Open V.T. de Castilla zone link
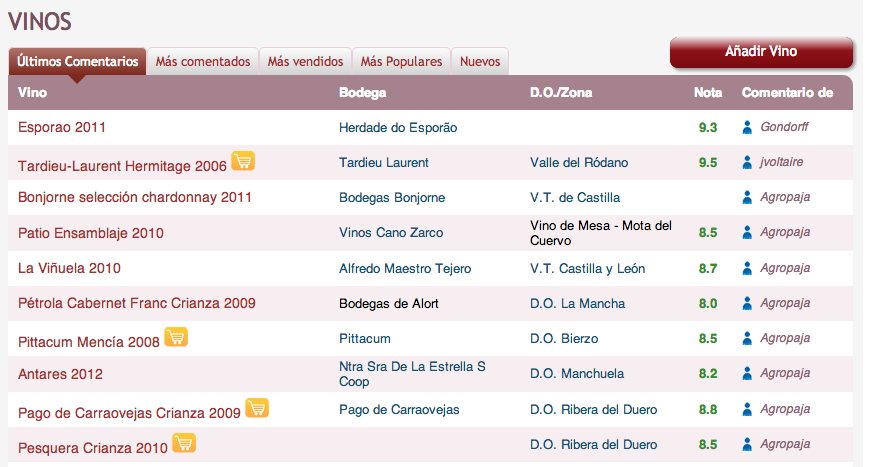 point(575,197)
